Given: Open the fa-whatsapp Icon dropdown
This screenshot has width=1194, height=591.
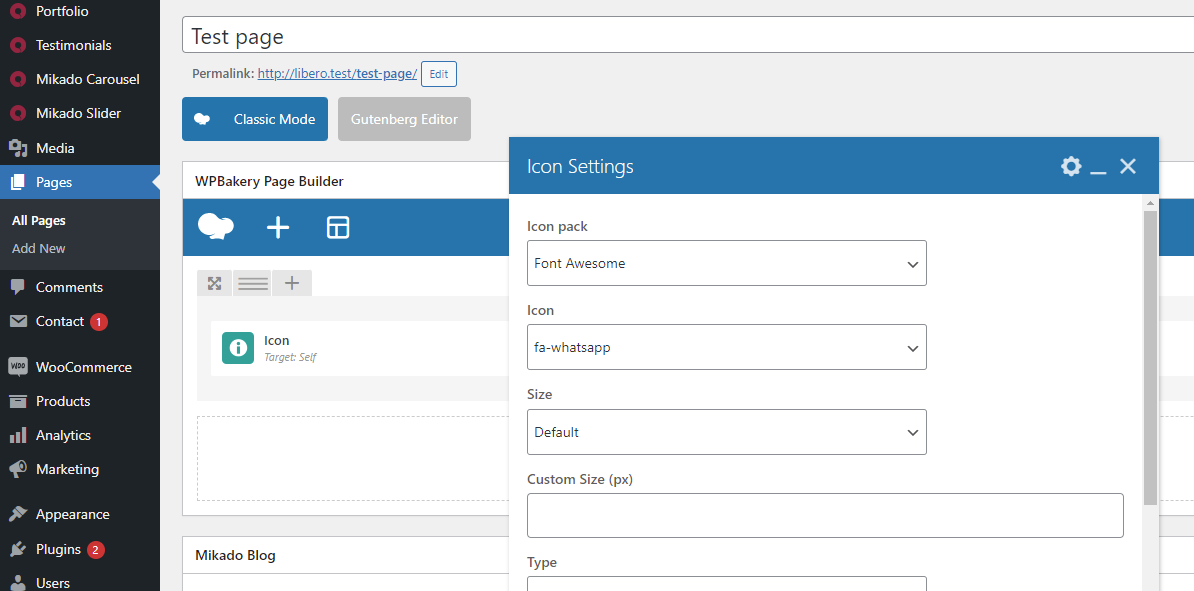Looking at the screenshot, I should 726,347.
